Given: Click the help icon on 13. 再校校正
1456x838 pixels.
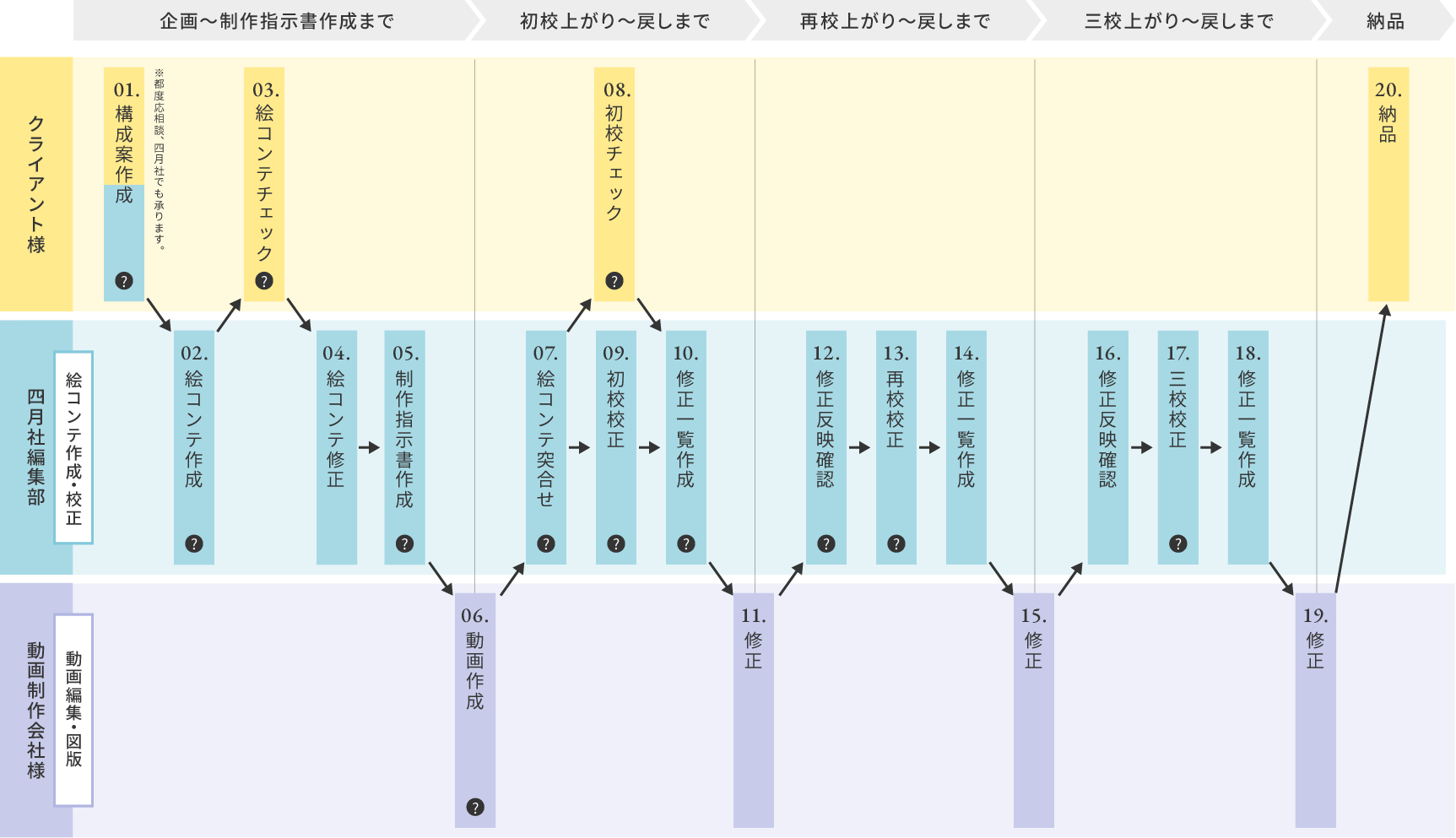Looking at the screenshot, I should coord(896,543).
